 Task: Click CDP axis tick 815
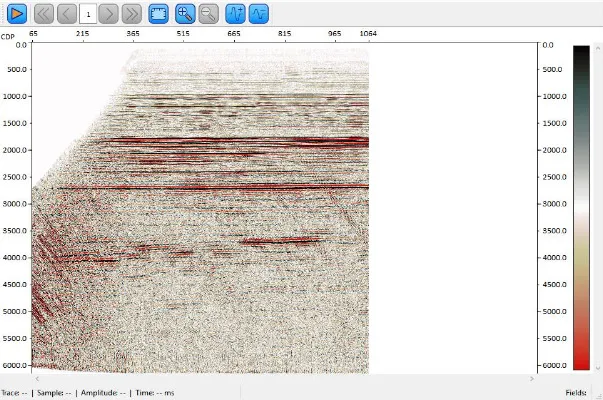[x=285, y=33]
